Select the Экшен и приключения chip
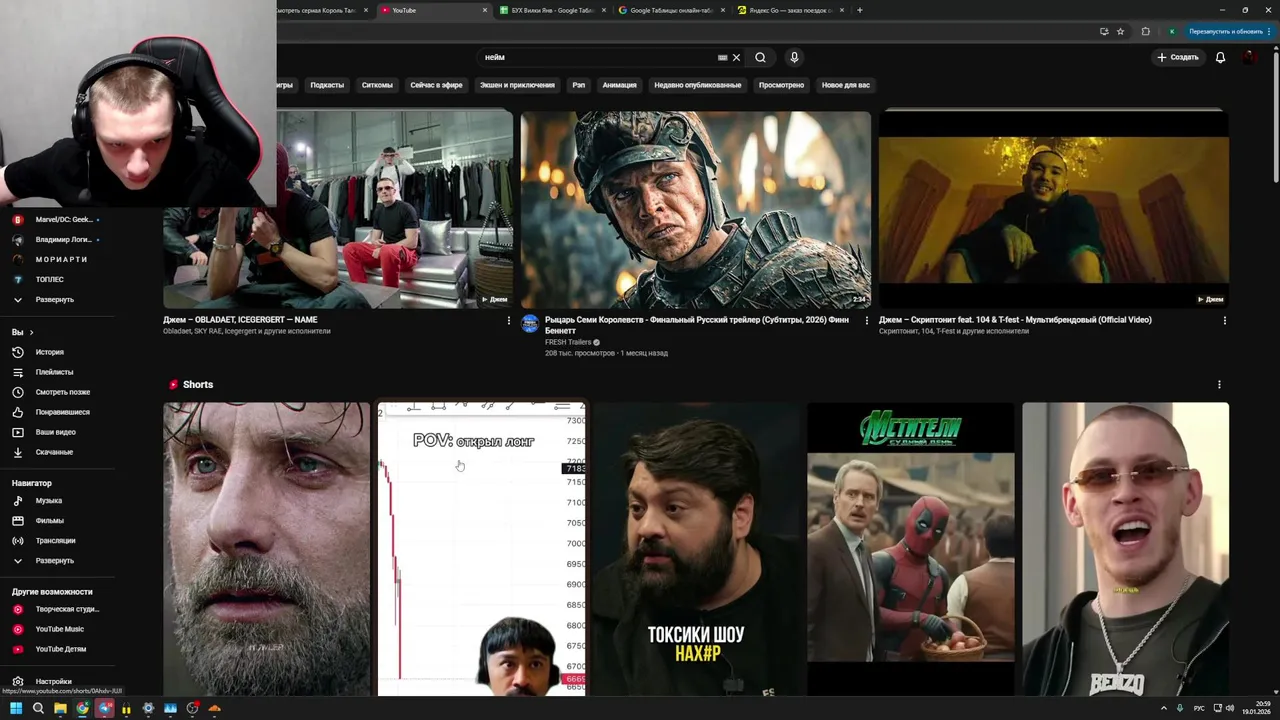 pyautogui.click(x=517, y=85)
